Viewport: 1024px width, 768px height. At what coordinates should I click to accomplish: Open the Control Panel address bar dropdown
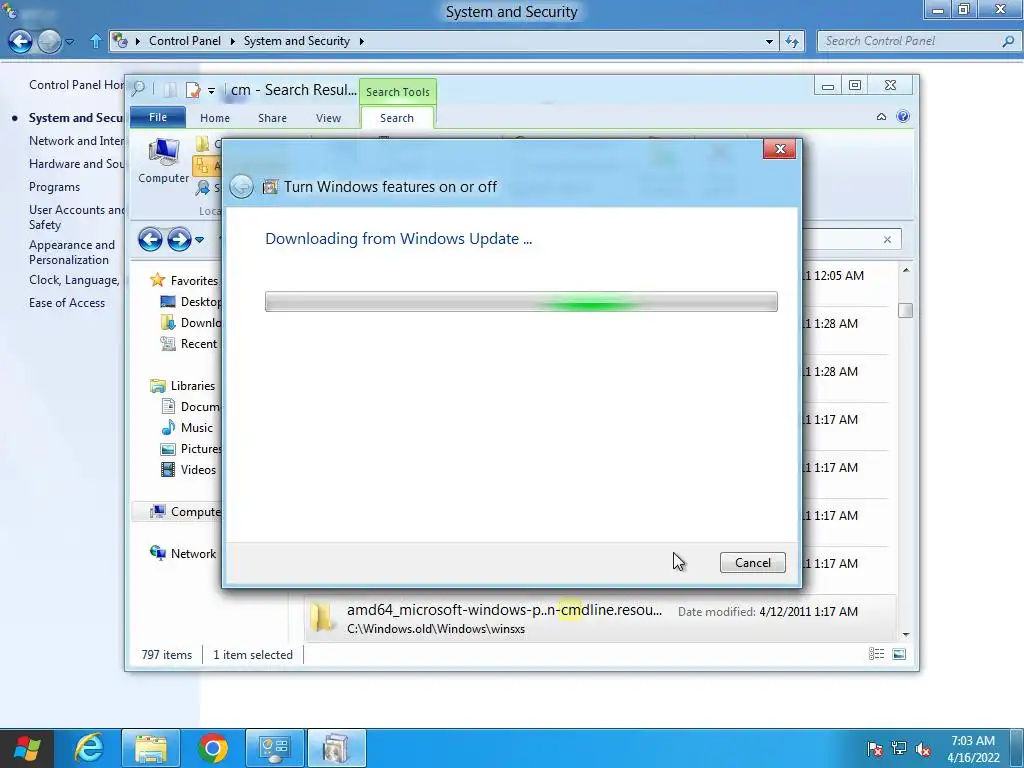tap(769, 41)
